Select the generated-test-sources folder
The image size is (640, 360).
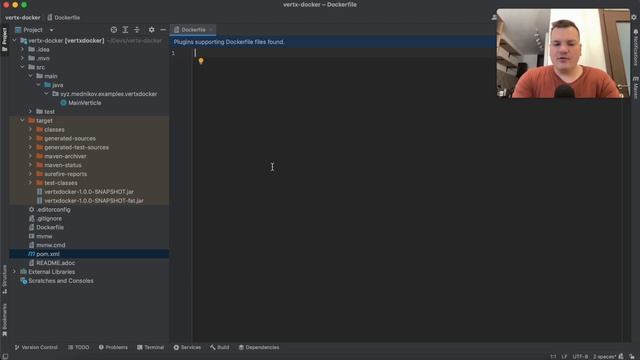tap(76, 147)
